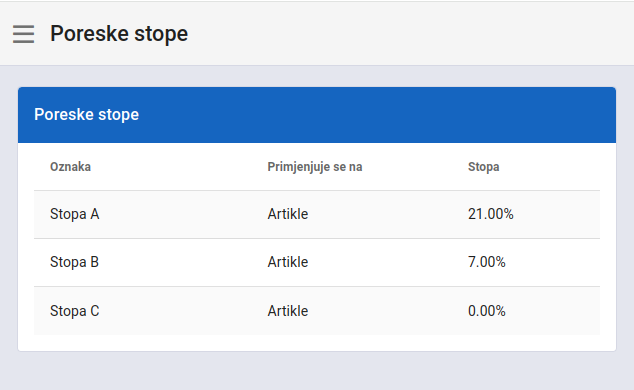Click the white card area below the table
This screenshot has height=390, width=634.
click(x=317, y=343)
